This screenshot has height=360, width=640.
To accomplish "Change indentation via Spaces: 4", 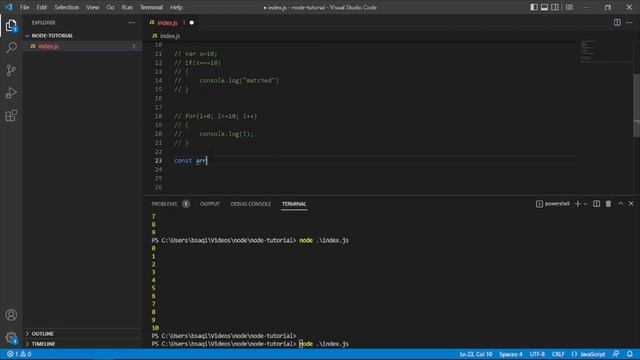I will point(511,354).
